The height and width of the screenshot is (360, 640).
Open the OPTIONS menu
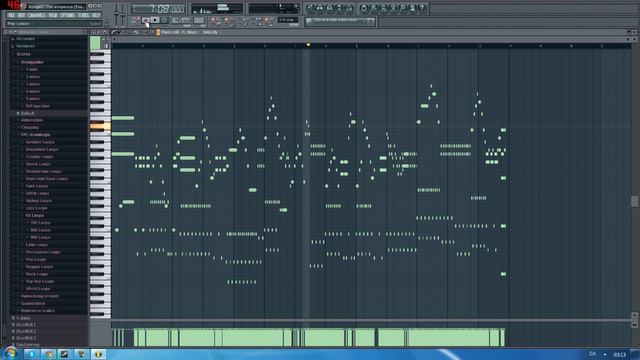pos(67,15)
